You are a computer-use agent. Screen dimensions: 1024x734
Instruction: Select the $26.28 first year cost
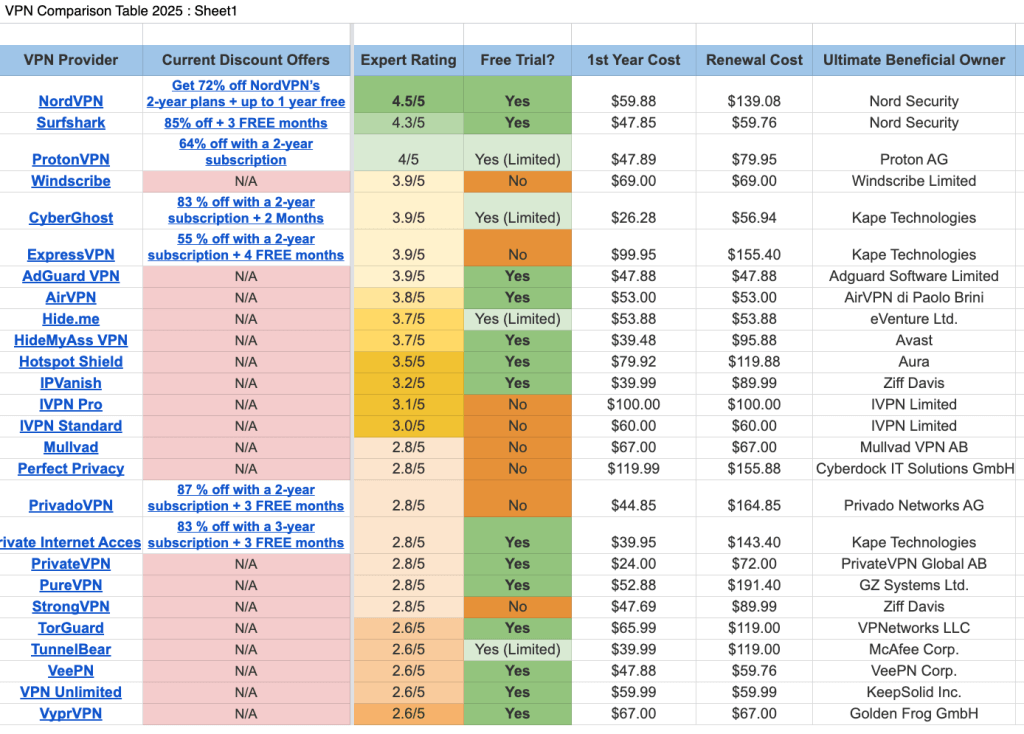click(633, 211)
